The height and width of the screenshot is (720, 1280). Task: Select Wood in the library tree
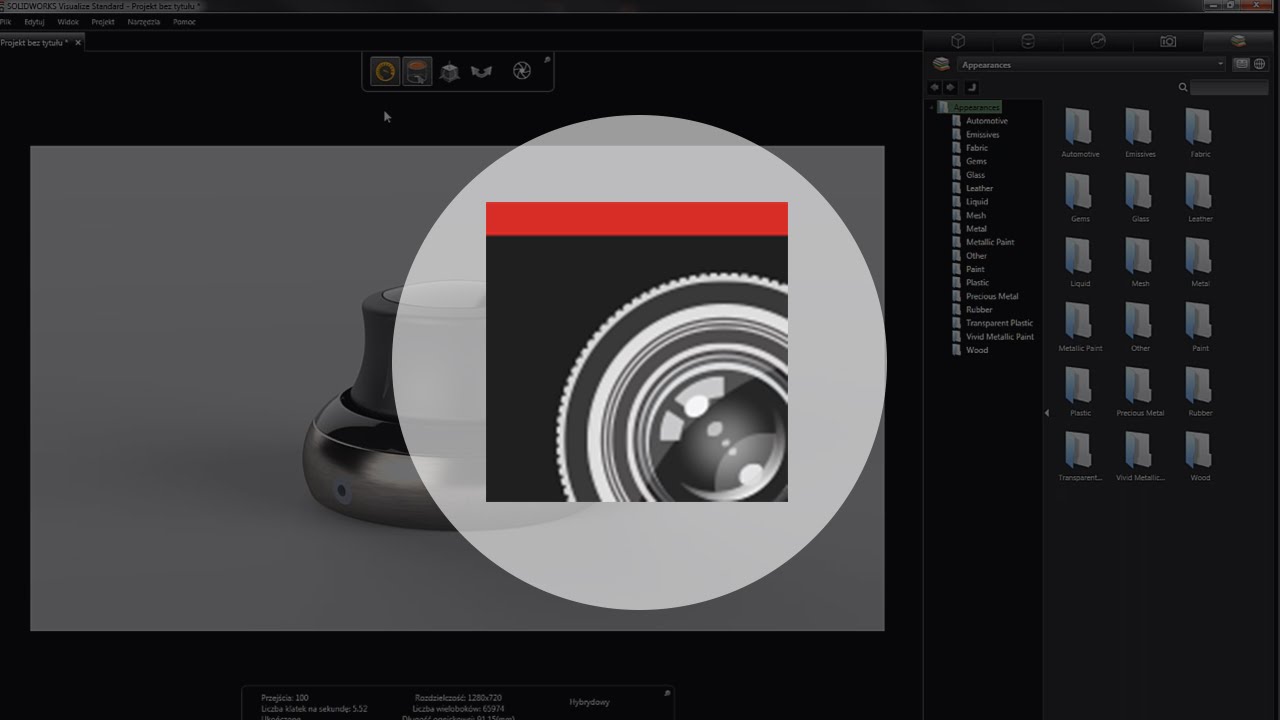coord(977,350)
